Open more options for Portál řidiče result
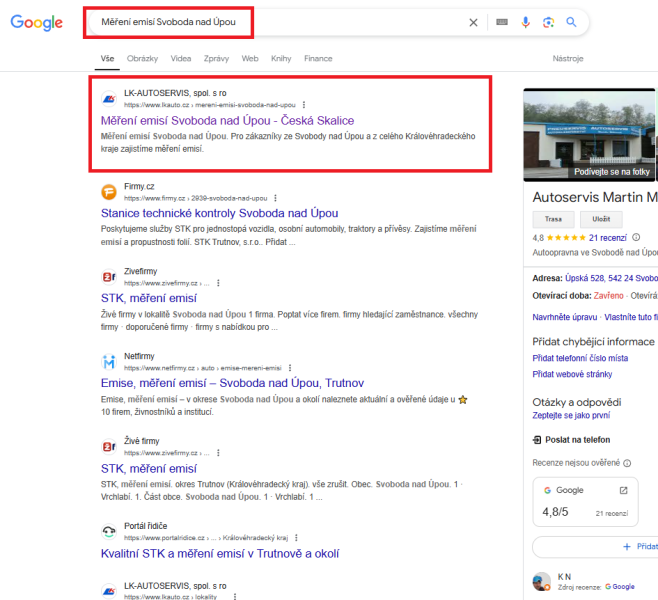The image size is (658, 600). pos(296,538)
